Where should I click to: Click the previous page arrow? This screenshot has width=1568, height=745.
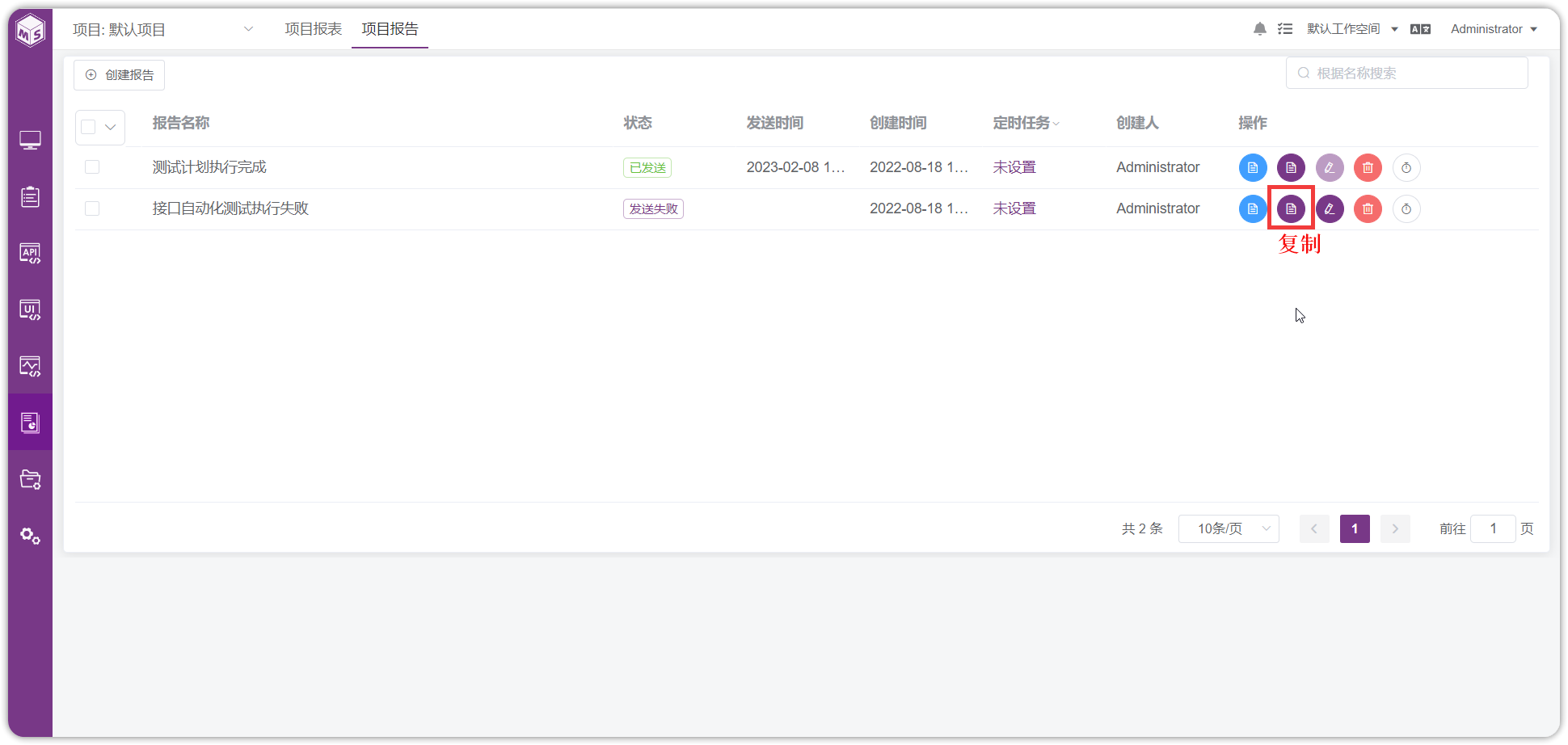pos(1314,528)
